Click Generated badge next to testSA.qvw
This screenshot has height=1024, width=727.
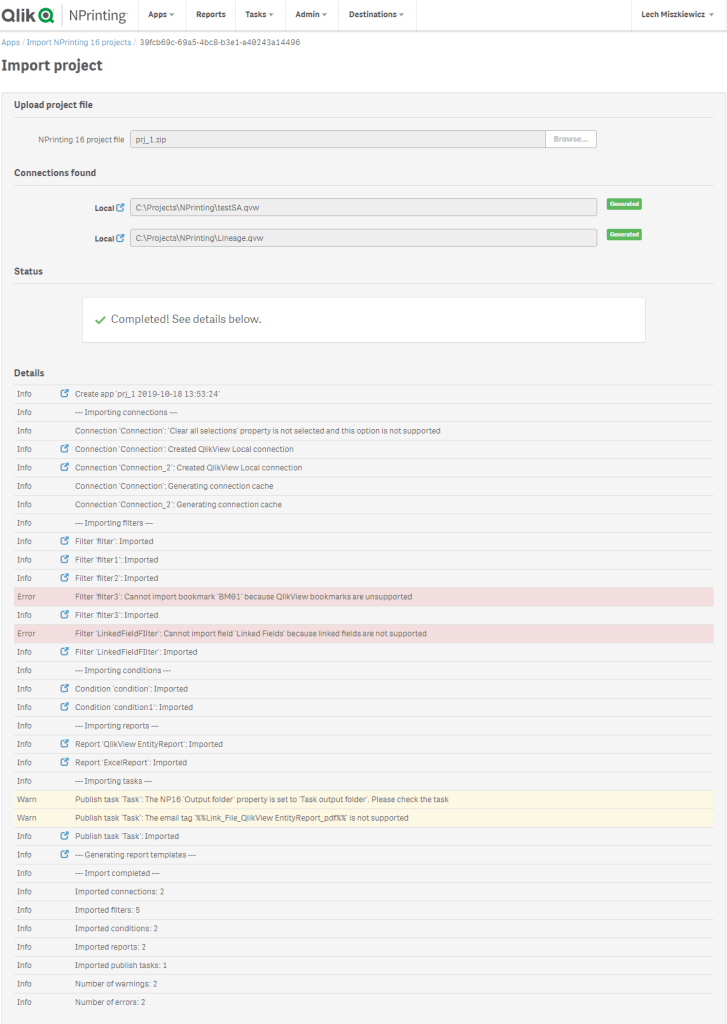point(624,204)
